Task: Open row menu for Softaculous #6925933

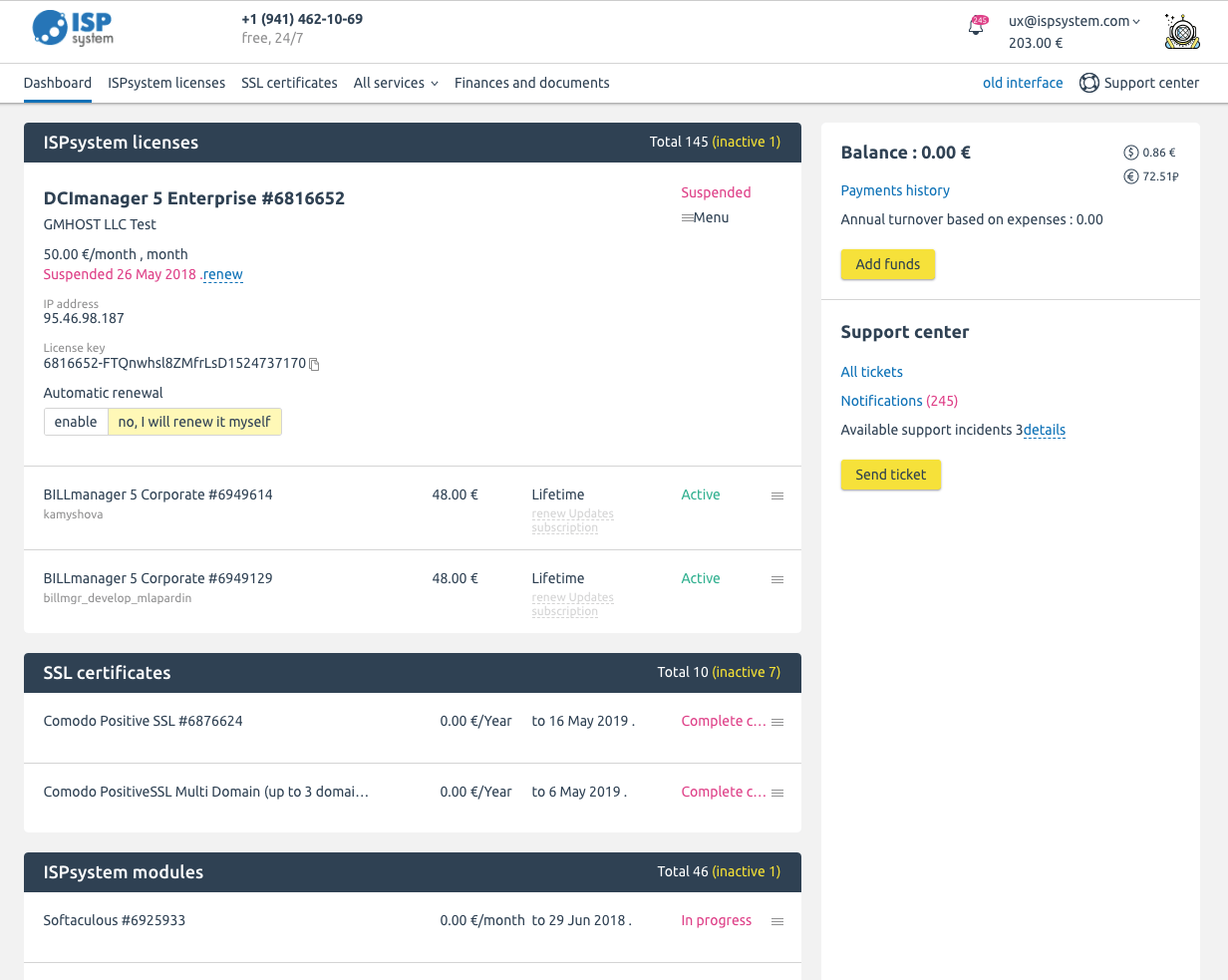Action: click(777, 921)
